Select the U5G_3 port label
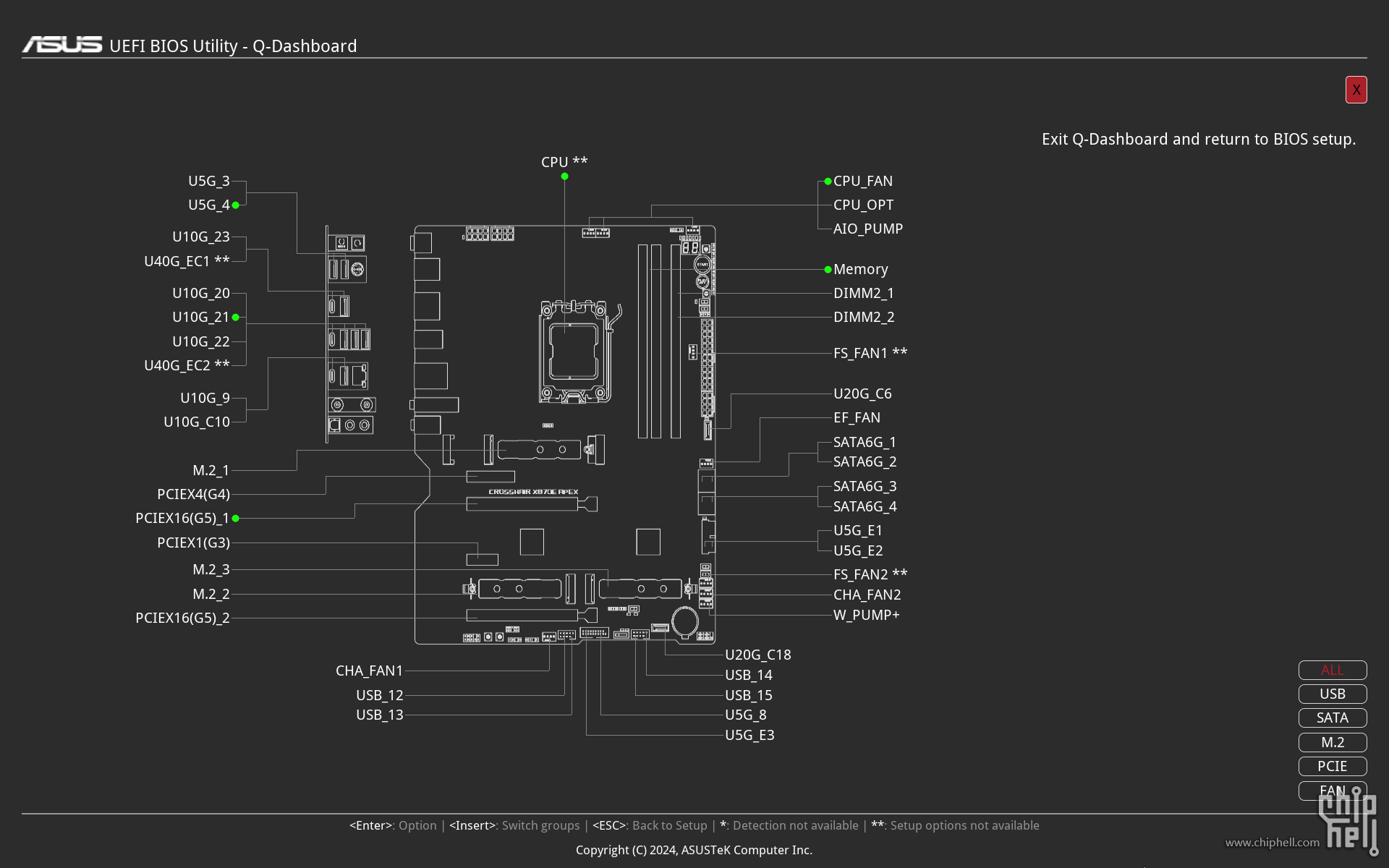The image size is (1389, 868). point(208,181)
